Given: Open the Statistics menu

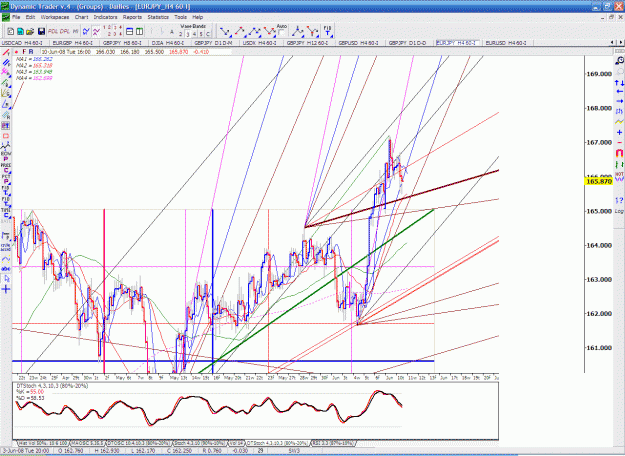Looking at the screenshot, I should click(158, 17).
